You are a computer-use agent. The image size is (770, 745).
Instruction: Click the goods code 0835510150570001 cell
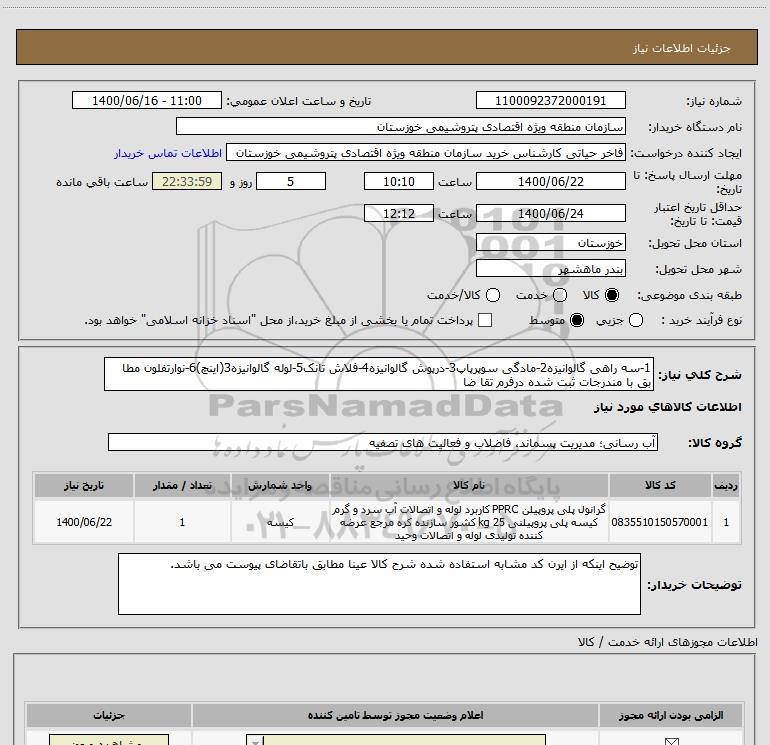coord(660,522)
